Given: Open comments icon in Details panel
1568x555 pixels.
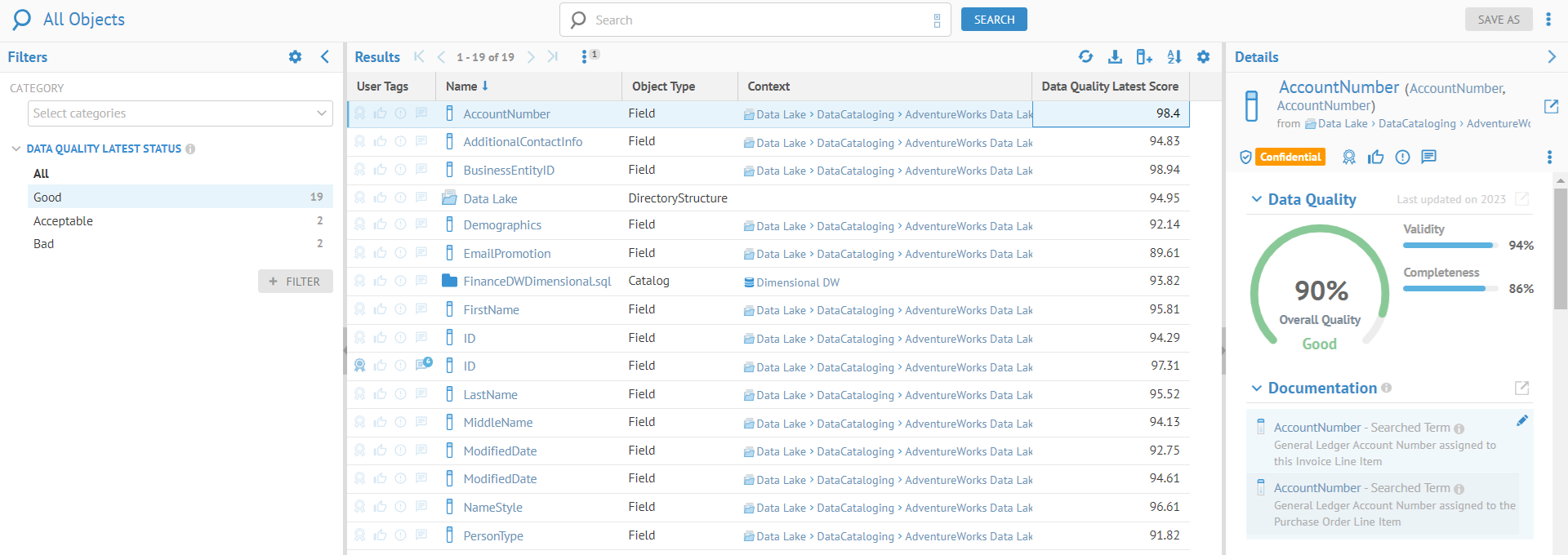Looking at the screenshot, I should pos(1428,157).
